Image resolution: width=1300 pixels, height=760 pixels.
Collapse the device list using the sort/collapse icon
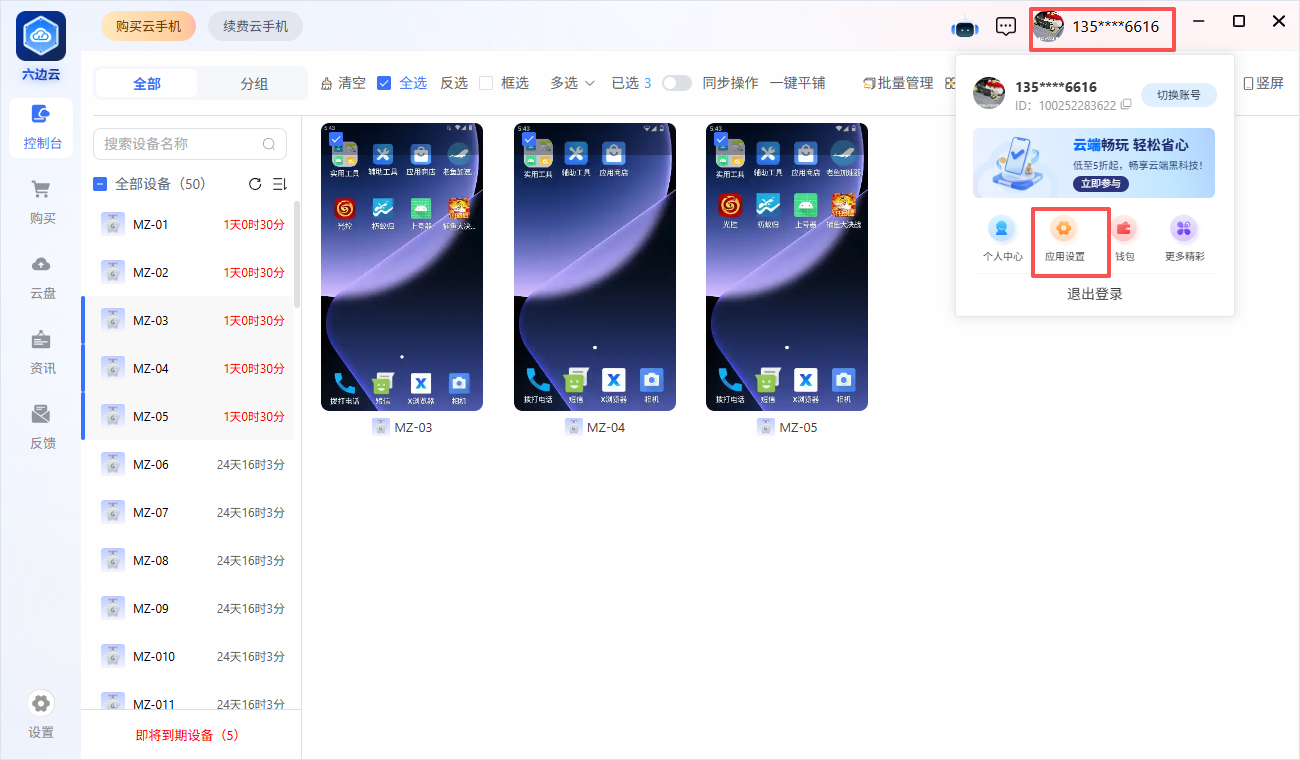(x=280, y=184)
